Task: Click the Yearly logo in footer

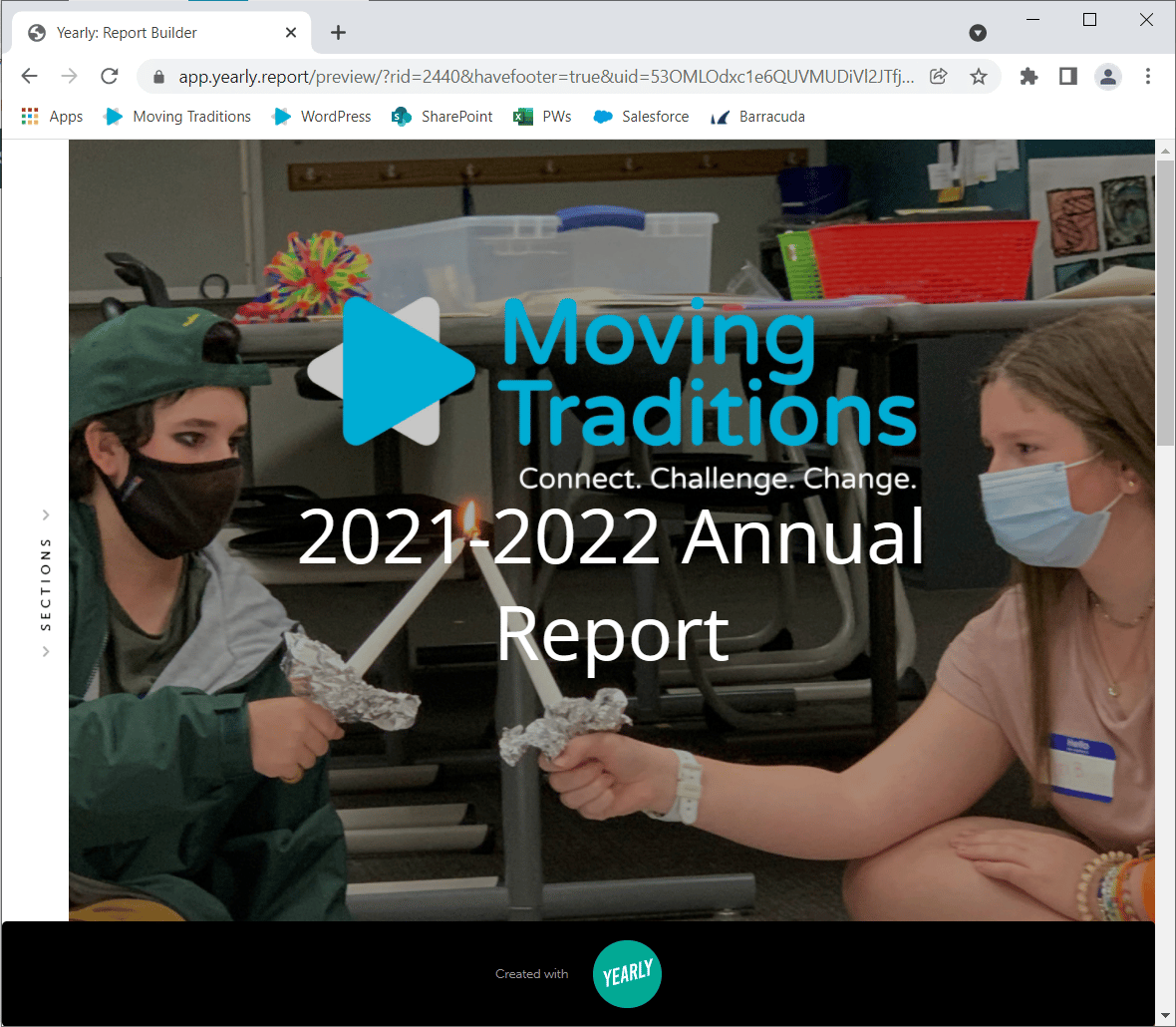Action: [x=627, y=974]
